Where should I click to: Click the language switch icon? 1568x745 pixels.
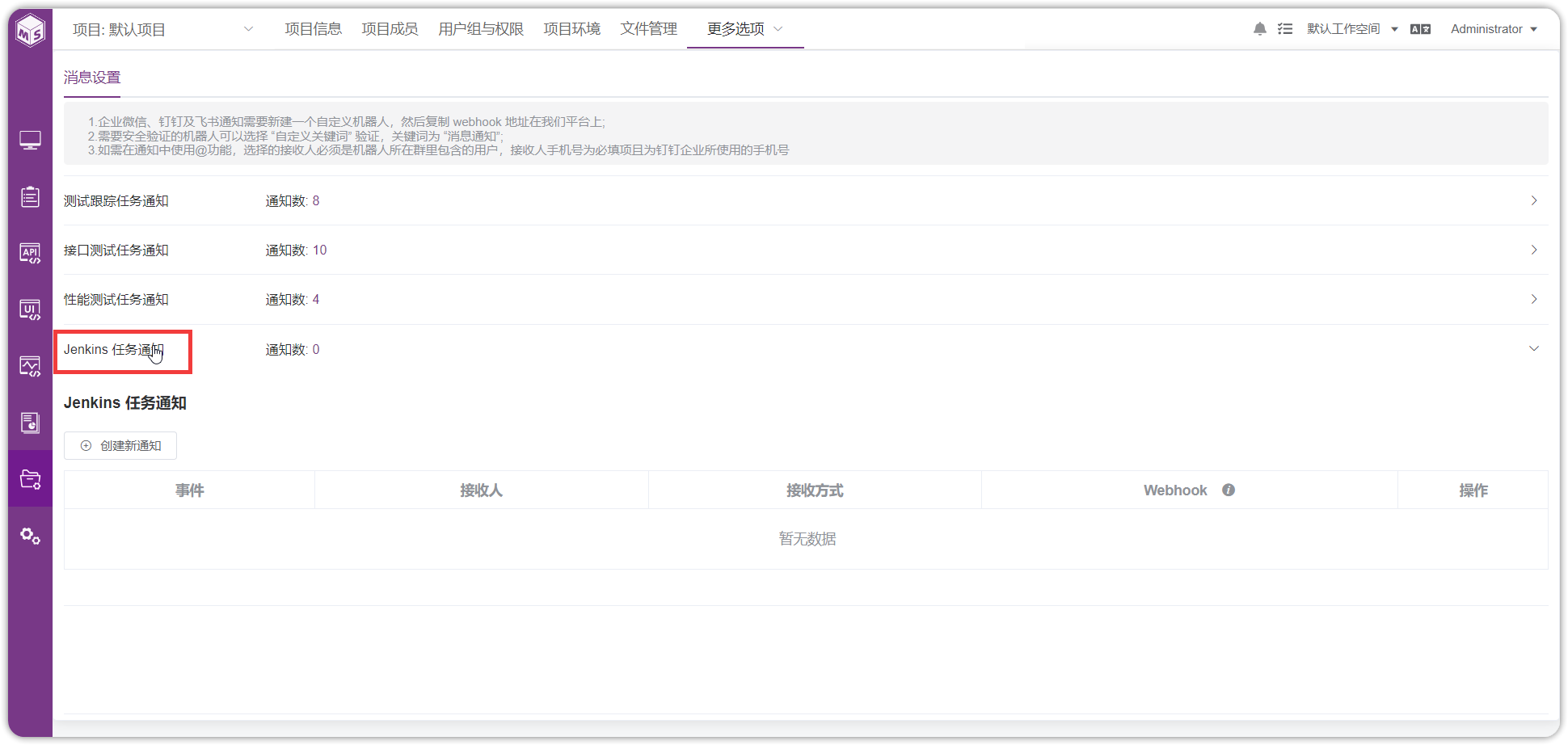1420,29
